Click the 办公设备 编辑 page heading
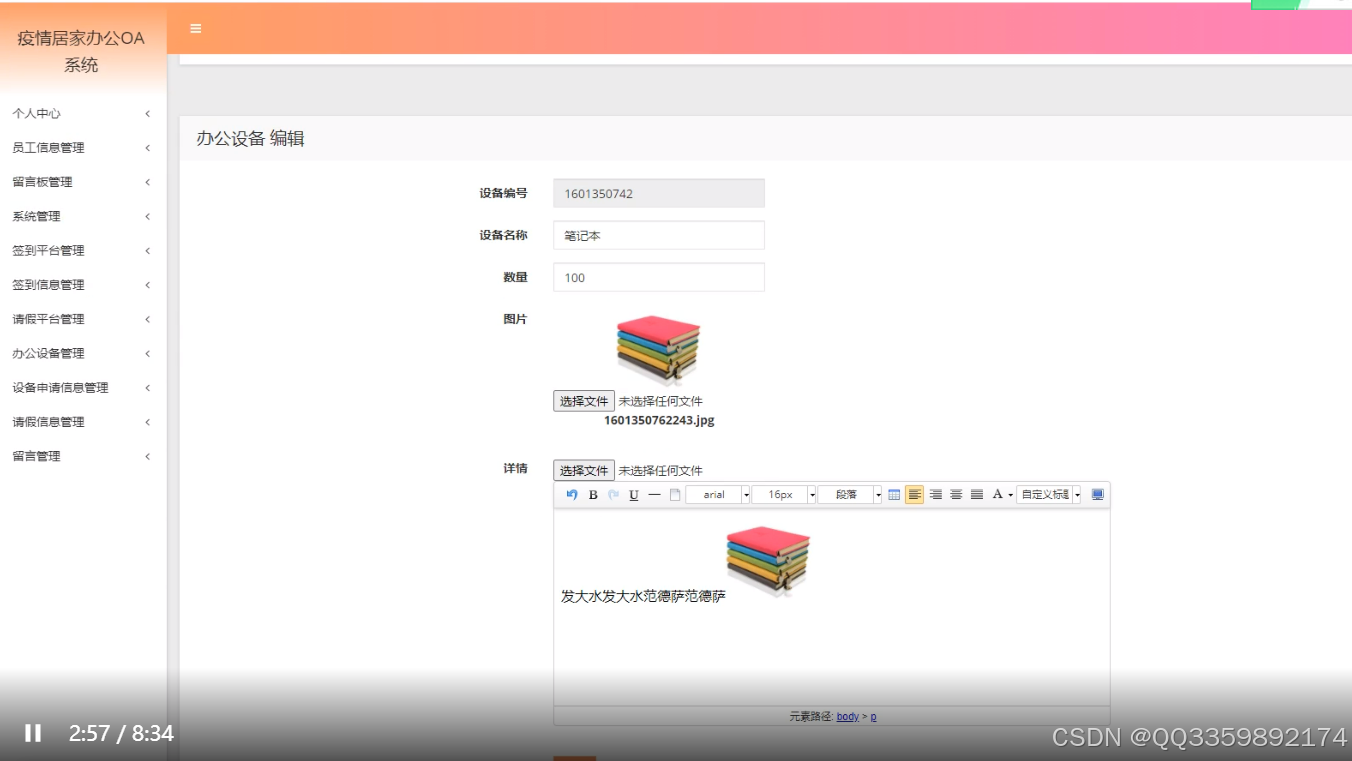Viewport: 1352px width, 761px height. point(250,139)
